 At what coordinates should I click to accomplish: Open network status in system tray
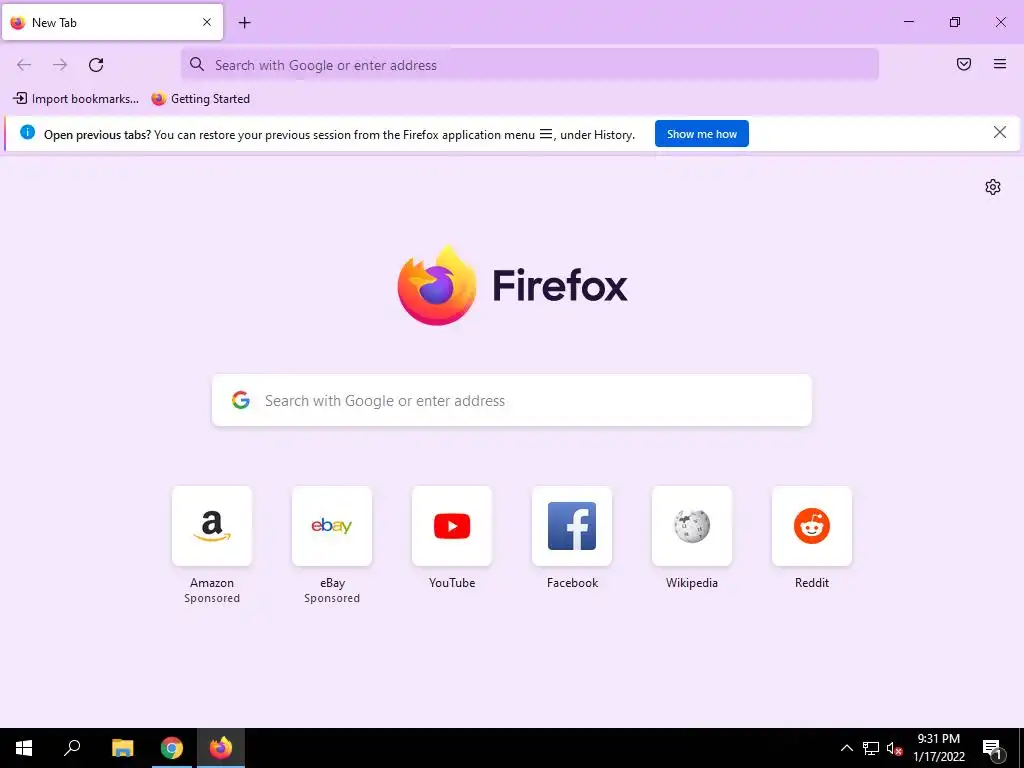point(871,748)
